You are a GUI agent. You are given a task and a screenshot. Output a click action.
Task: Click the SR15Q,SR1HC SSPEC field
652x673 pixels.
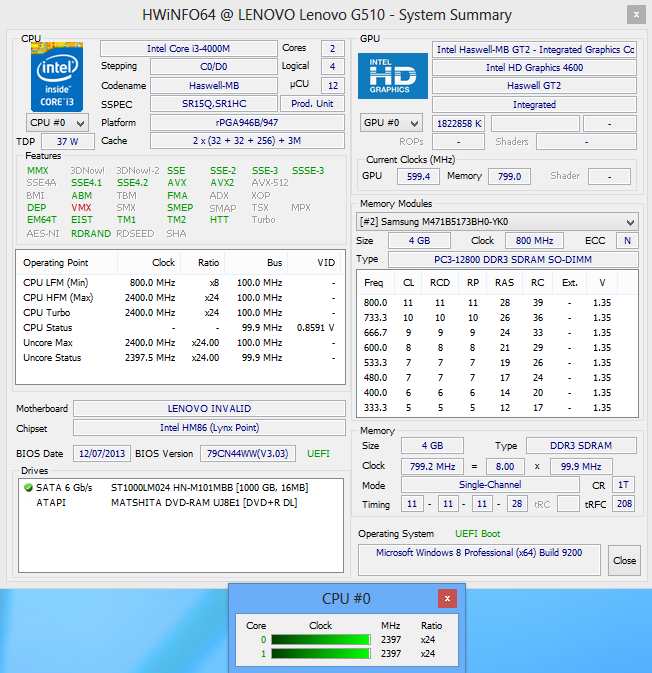click(x=214, y=103)
